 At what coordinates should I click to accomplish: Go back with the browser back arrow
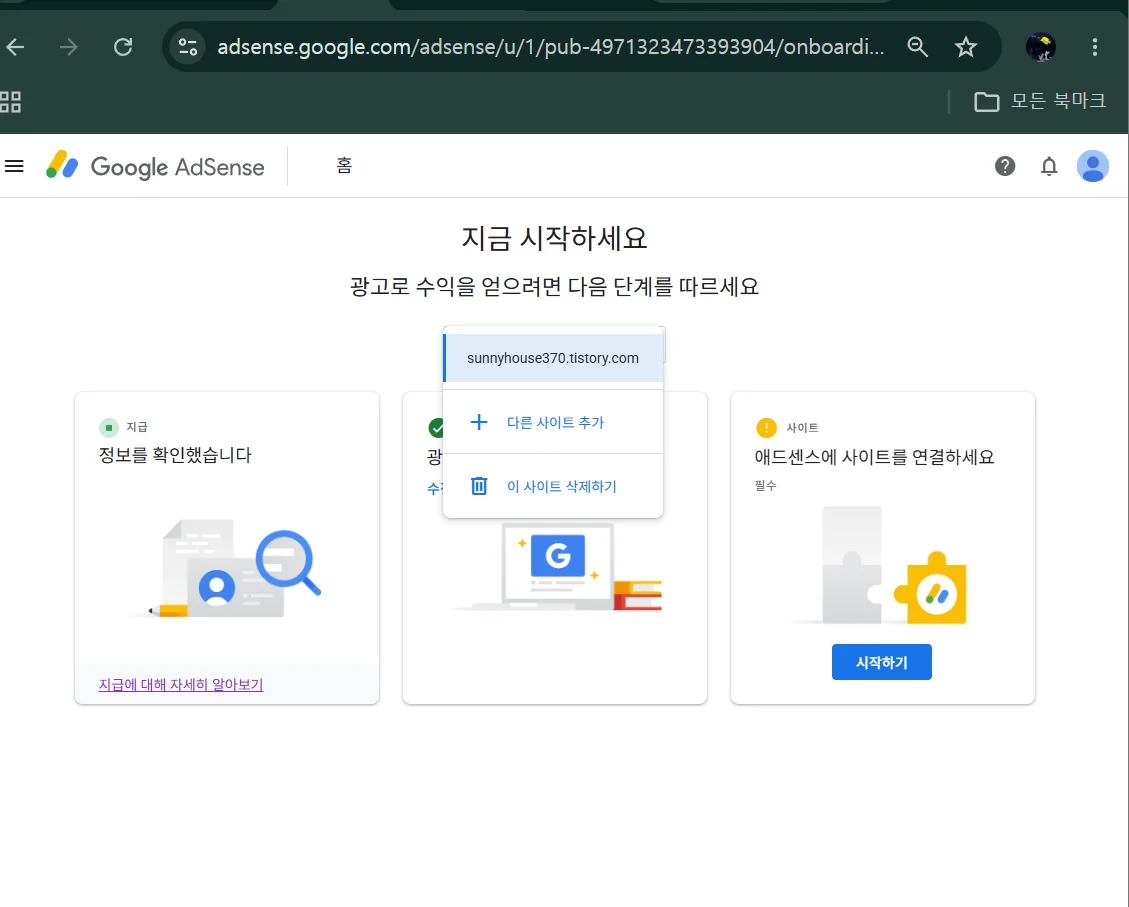pyautogui.click(x=15, y=48)
